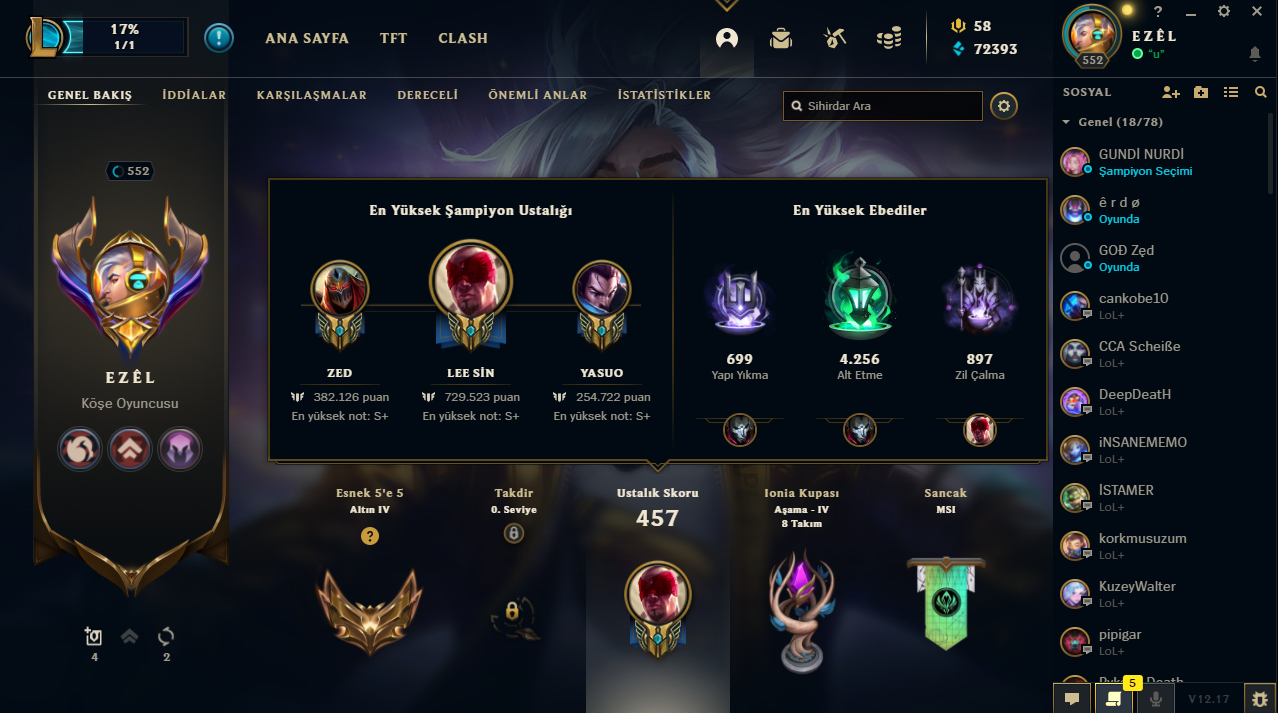This screenshot has width=1278, height=713.
Task: Open the TFT section
Action: tap(393, 38)
